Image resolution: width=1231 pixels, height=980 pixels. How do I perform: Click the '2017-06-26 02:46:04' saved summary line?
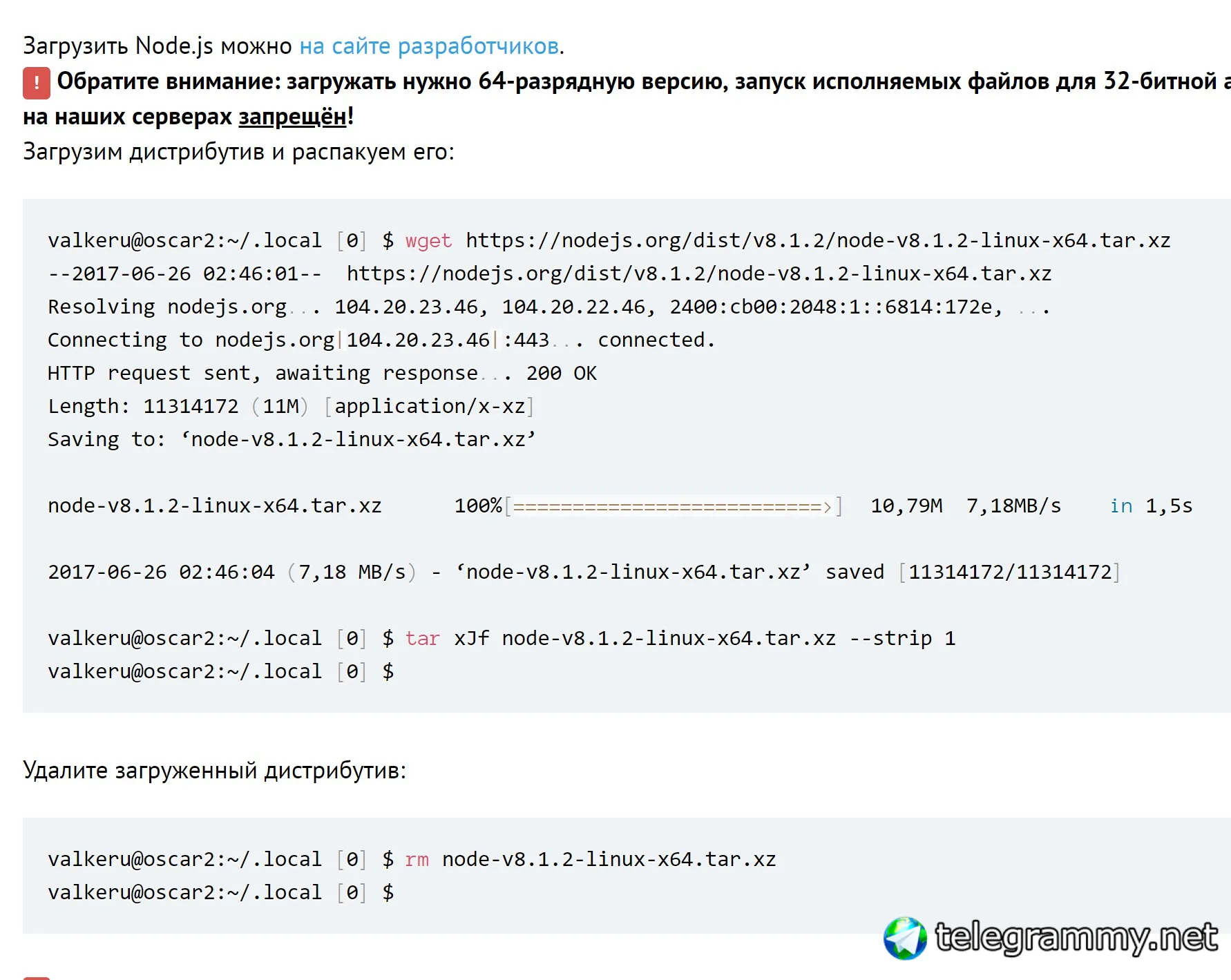(x=584, y=572)
